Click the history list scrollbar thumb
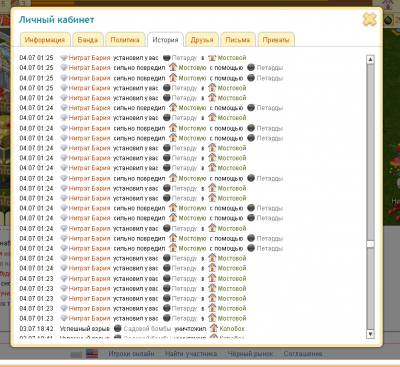The width and height of the screenshot is (400, 367). (x=370, y=244)
